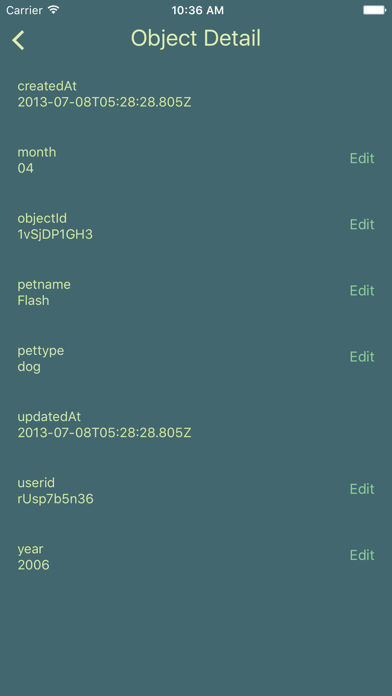Image resolution: width=392 pixels, height=696 pixels.
Task: Tap the 10:36 AM clock
Action: [x=198, y=10]
